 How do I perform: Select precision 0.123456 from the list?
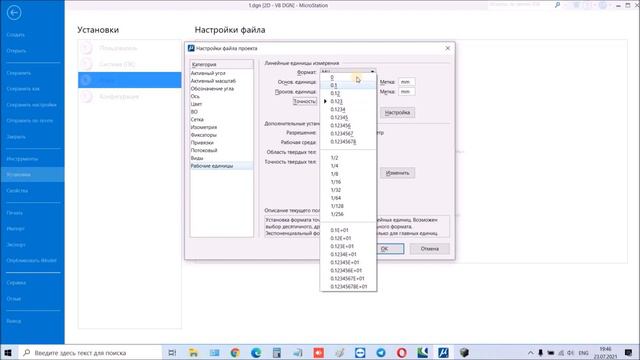(x=348, y=126)
